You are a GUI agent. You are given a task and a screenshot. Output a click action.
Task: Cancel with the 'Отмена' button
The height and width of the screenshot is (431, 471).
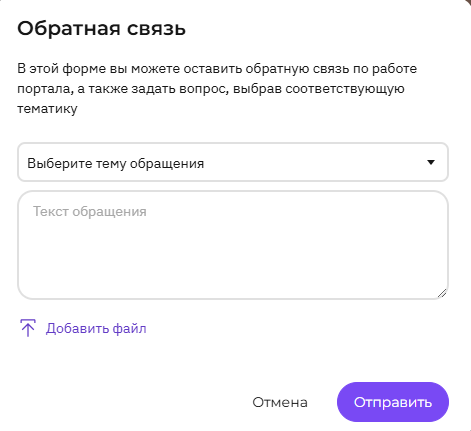click(x=280, y=402)
